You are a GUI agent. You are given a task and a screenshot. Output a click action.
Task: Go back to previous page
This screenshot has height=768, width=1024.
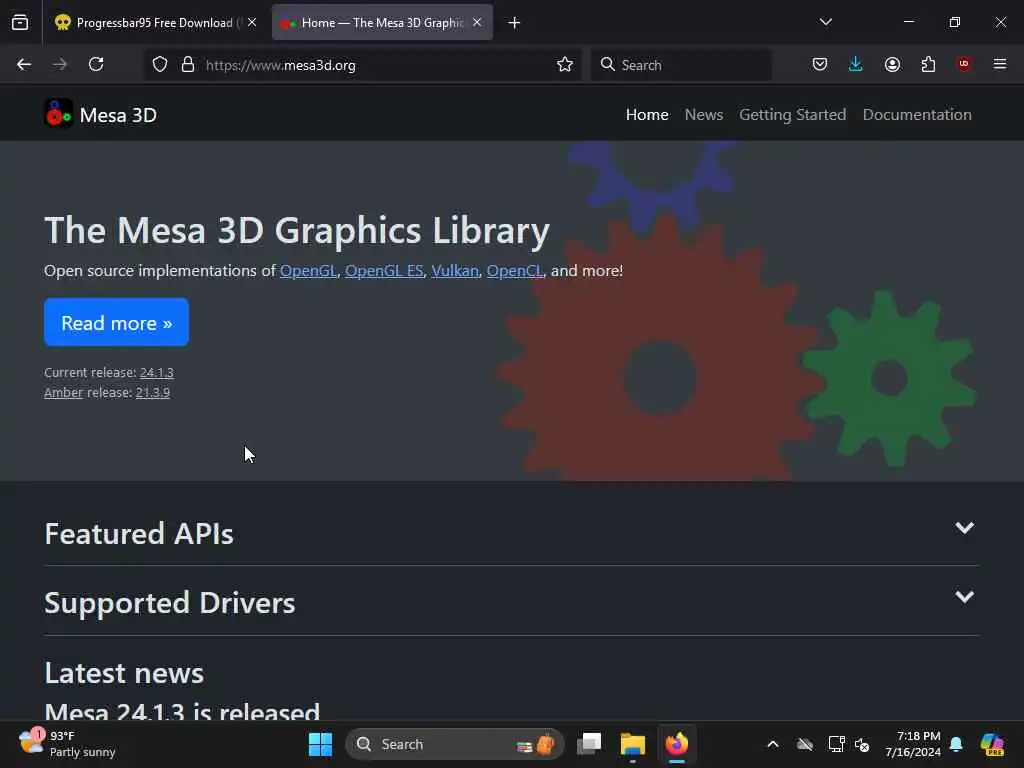coord(24,64)
